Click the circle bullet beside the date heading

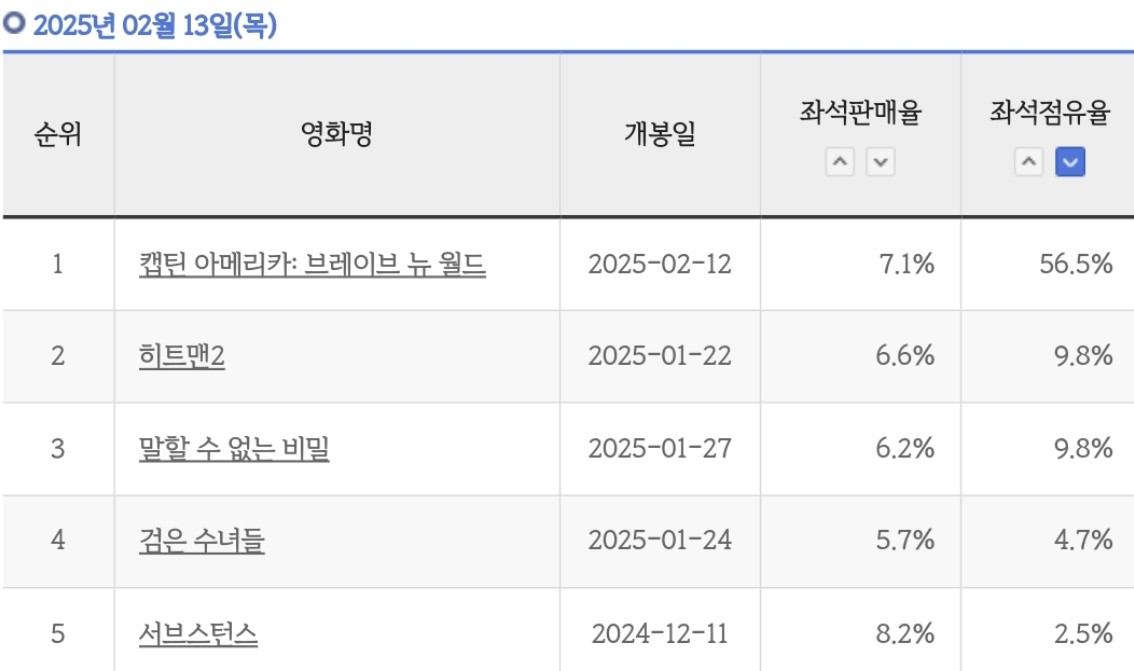pyautogui.click(x=14, y=23)
